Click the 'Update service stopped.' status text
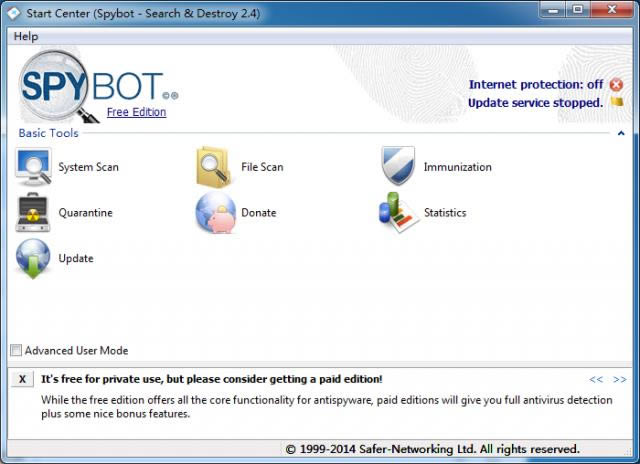Viewport: 640px width, 464px height. 535,103
